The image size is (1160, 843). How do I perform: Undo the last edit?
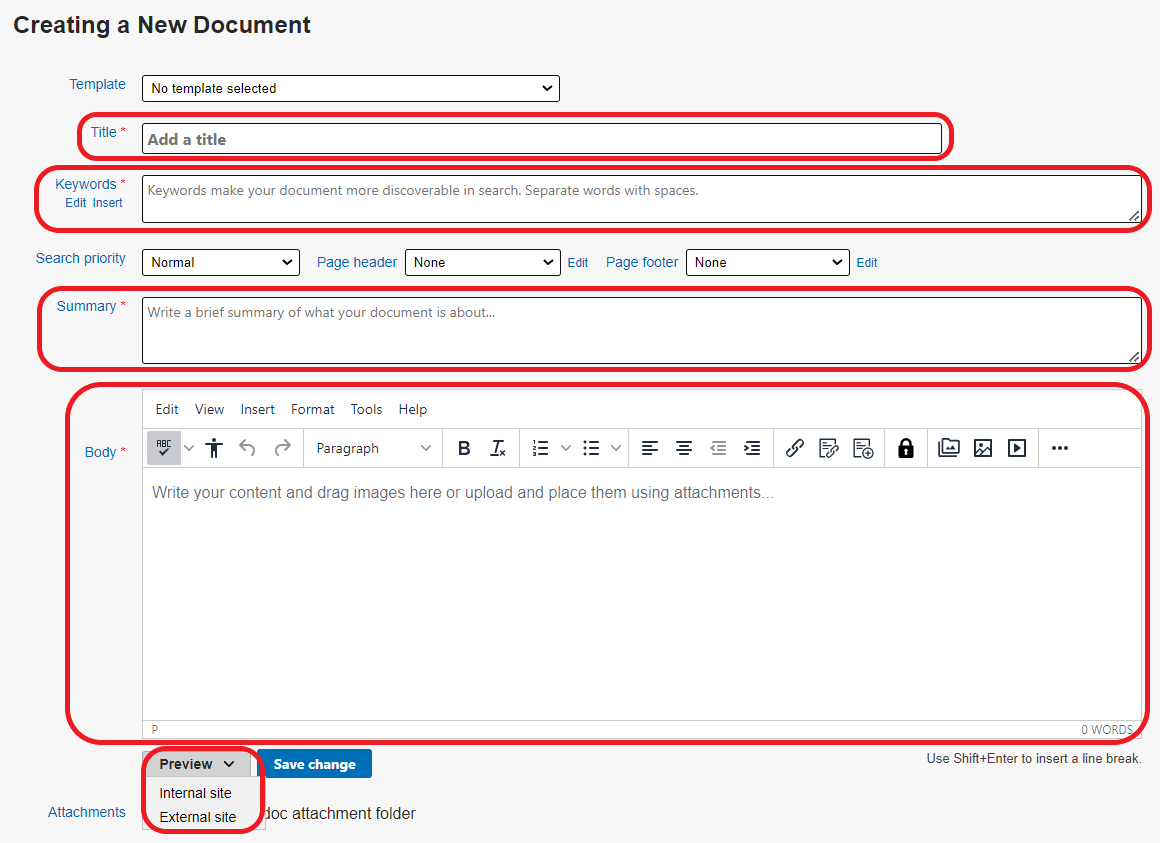[x=248, y=448]
